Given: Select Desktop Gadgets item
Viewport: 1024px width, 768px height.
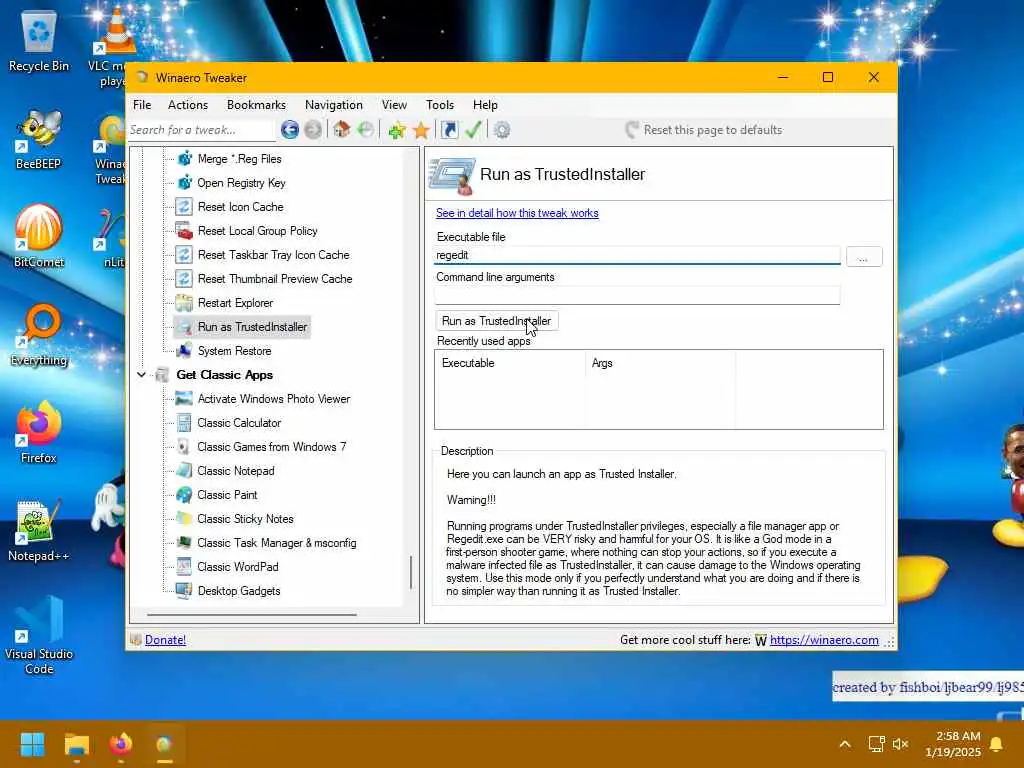Looking at the screenshot, I should click(x=238, y=591).
